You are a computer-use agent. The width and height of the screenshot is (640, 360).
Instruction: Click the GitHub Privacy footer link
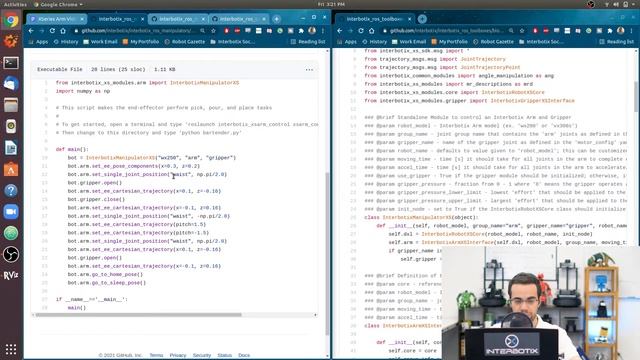178,356
